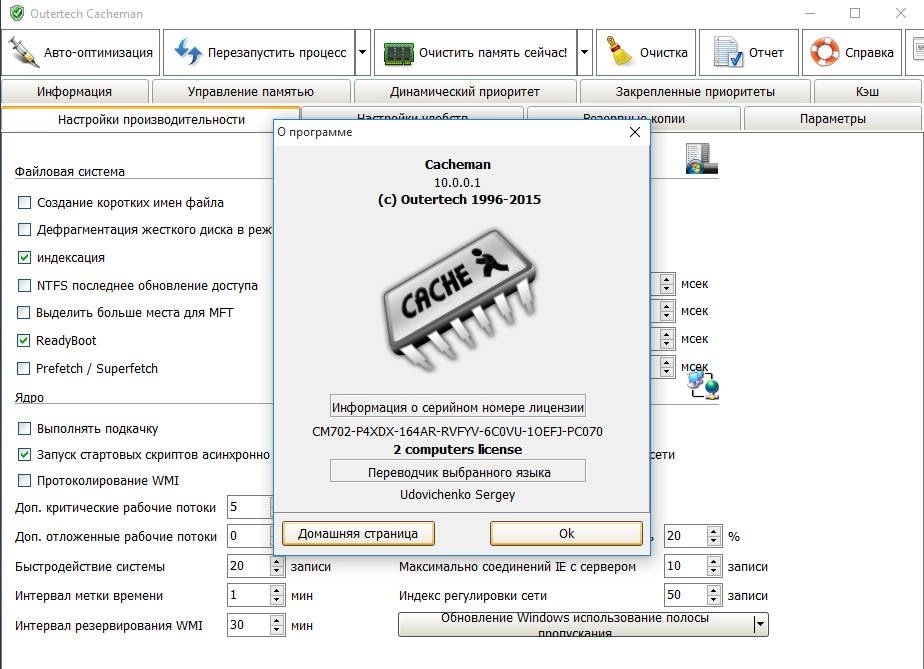Click Переводчик выбранного языка header

coord(458,472)
